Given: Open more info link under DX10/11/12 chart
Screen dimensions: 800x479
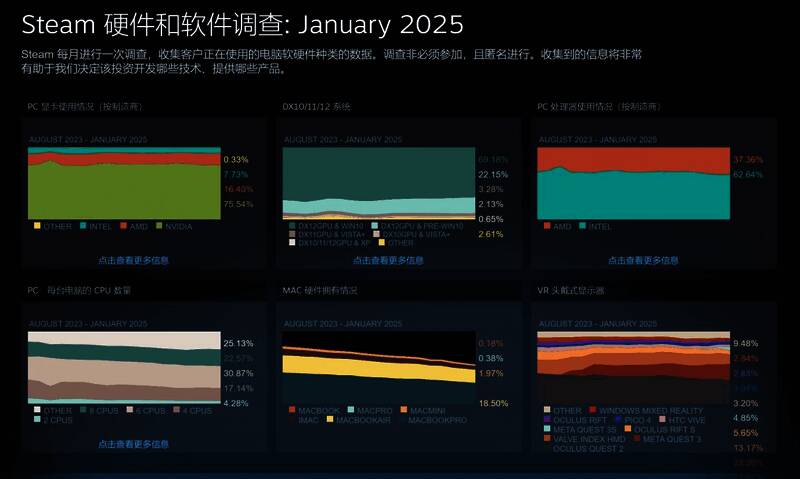Looking at the screenshot, I should (388, 260).
